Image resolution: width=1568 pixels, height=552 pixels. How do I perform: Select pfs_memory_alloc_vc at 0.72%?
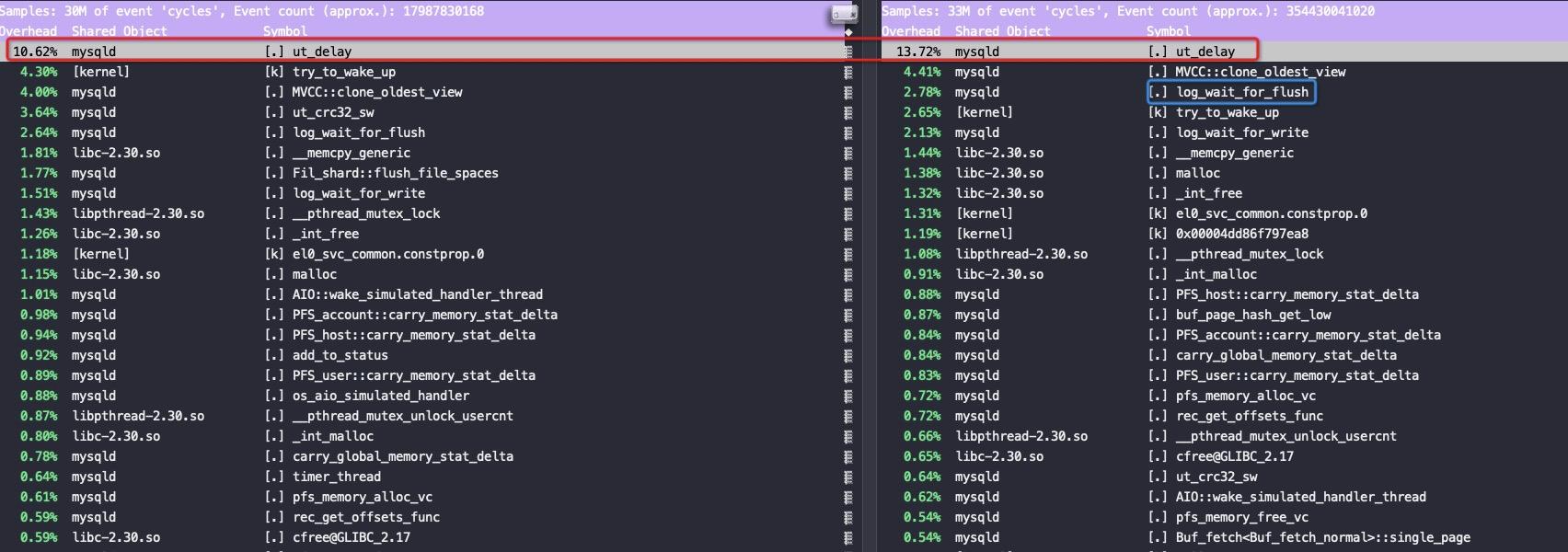point(1246,396)
